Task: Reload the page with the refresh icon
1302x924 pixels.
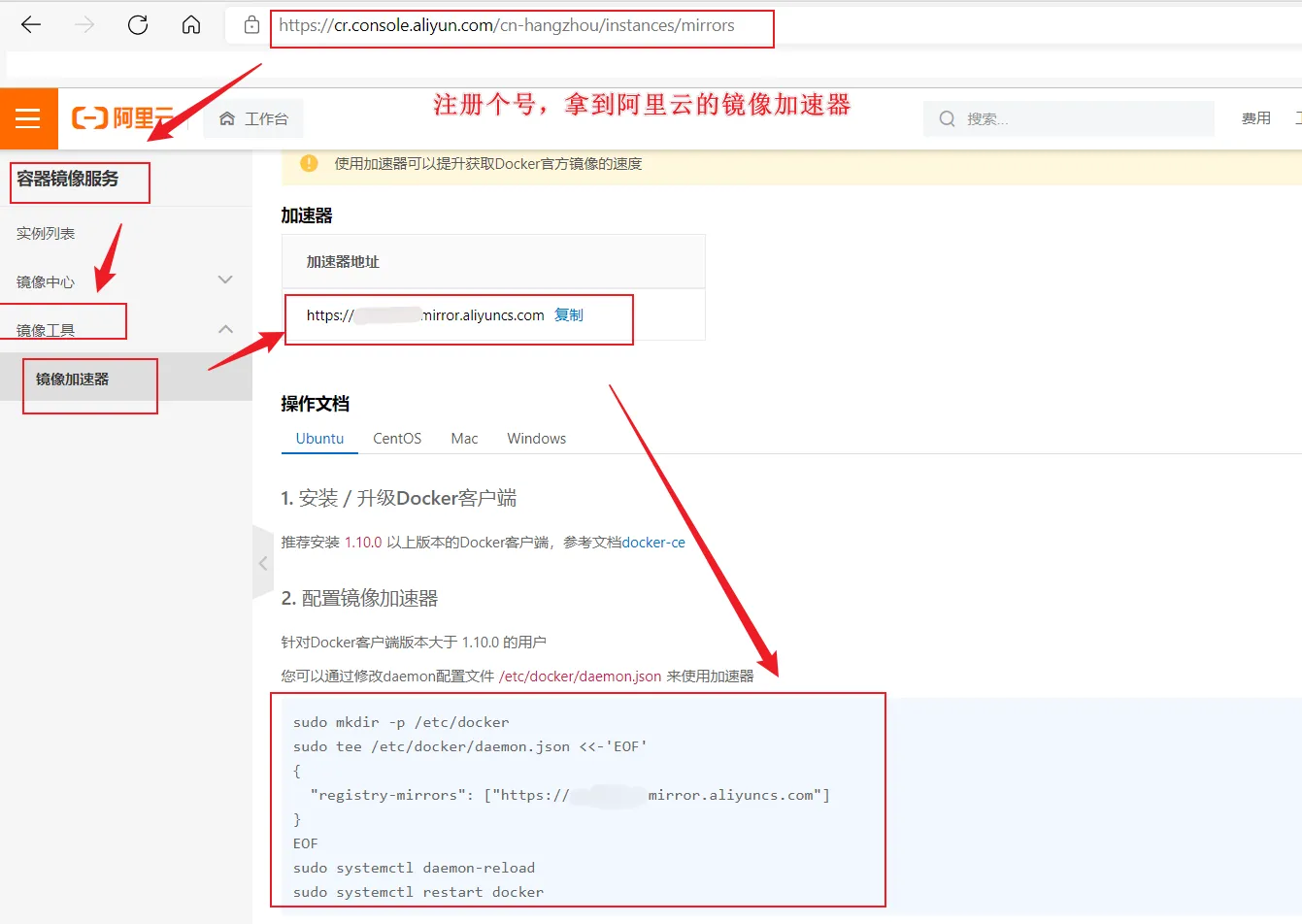Action: pos(138,25)
